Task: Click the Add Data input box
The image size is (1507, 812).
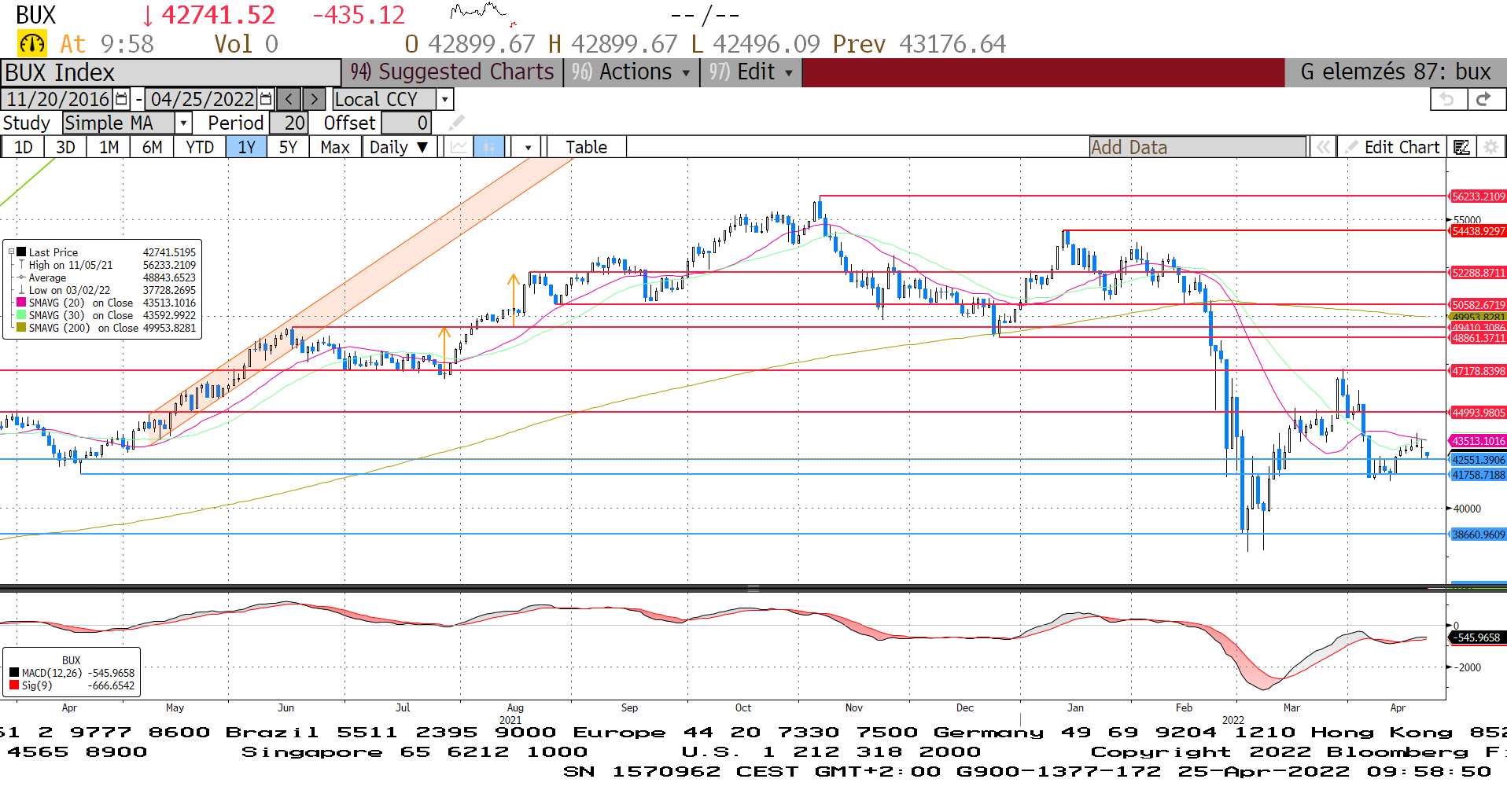Action: pyautogui.click(x=1197, y=147)
